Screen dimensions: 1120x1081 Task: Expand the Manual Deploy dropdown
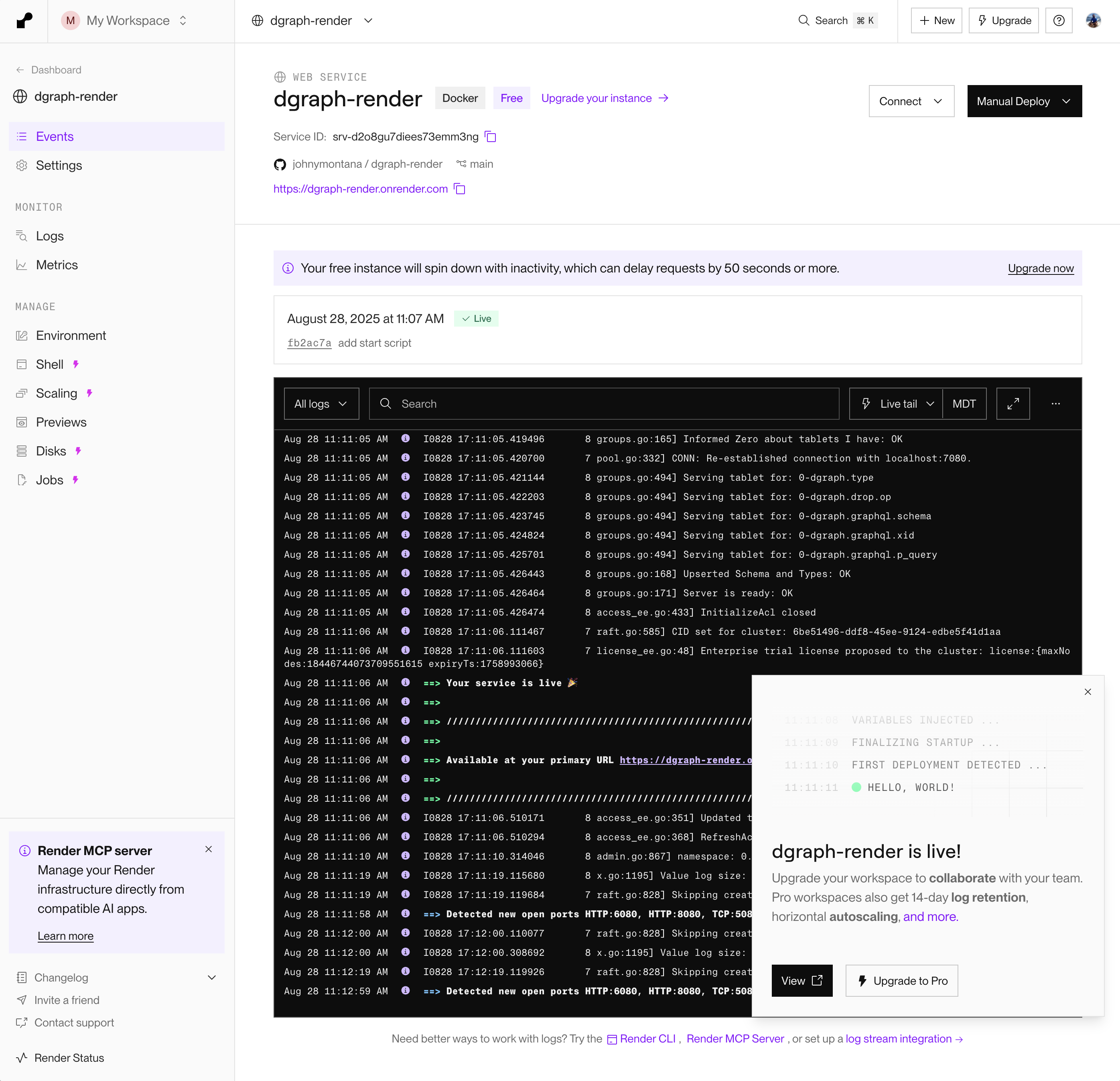coord(1024,101)
